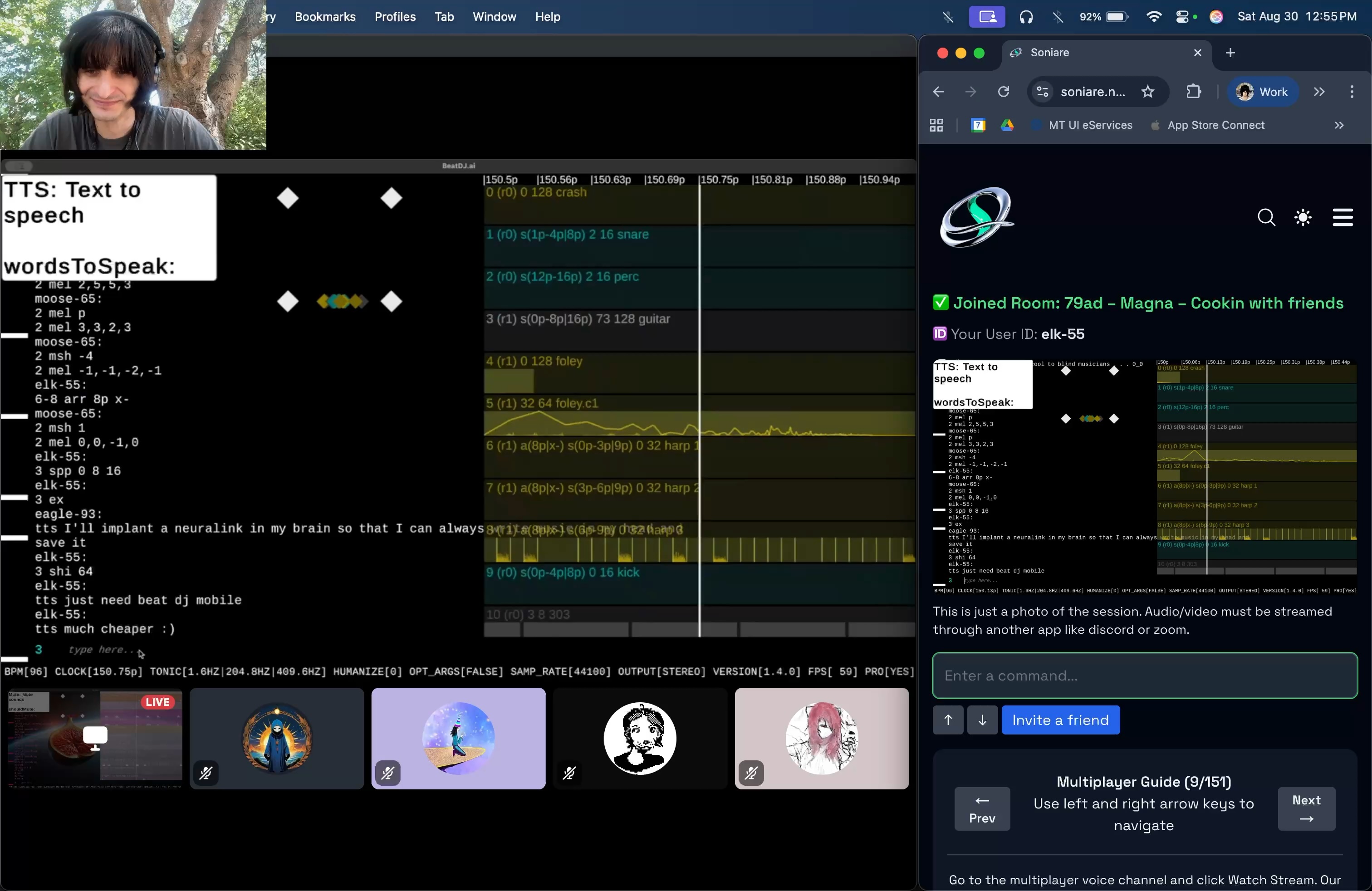Click the Soniare swirl logo

[x=976, y=217]
